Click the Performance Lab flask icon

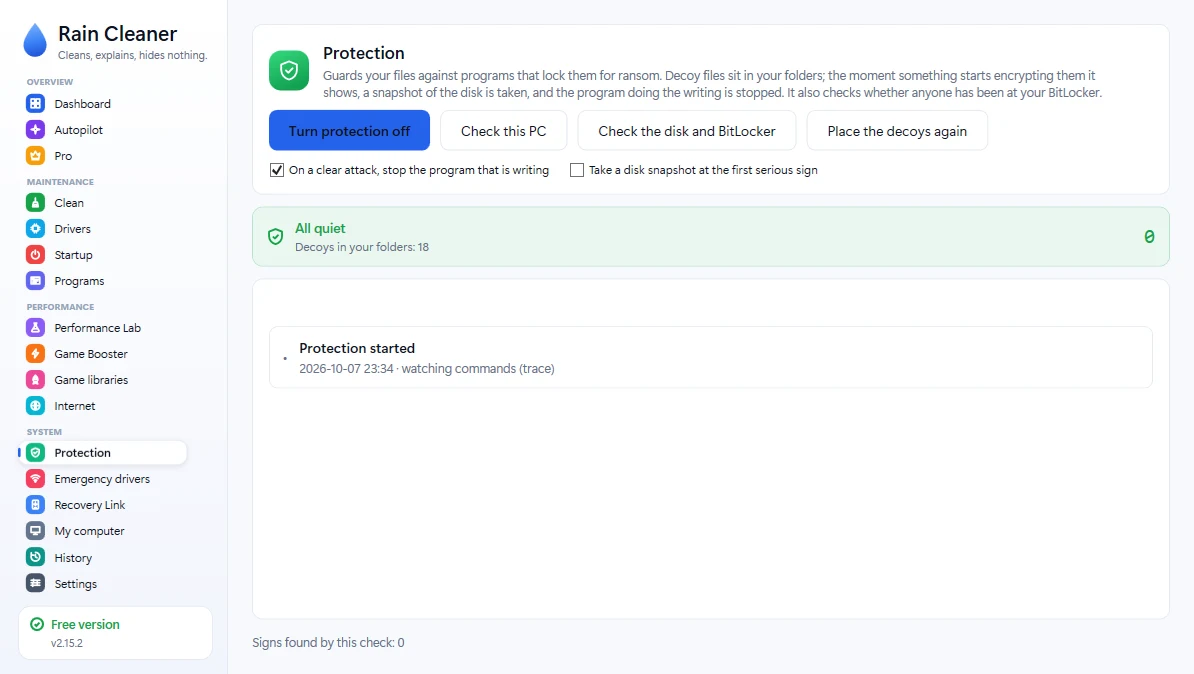(x=36, y=327)
